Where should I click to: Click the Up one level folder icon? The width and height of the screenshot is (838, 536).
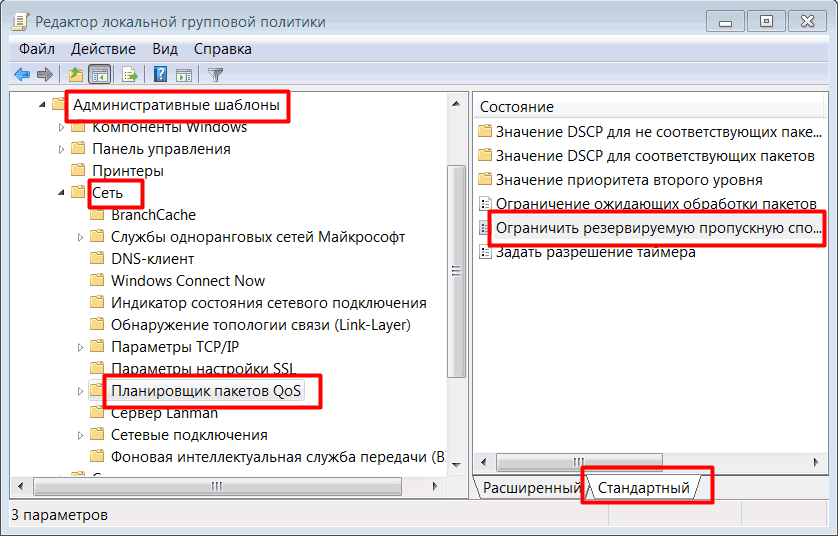[75, 75]
